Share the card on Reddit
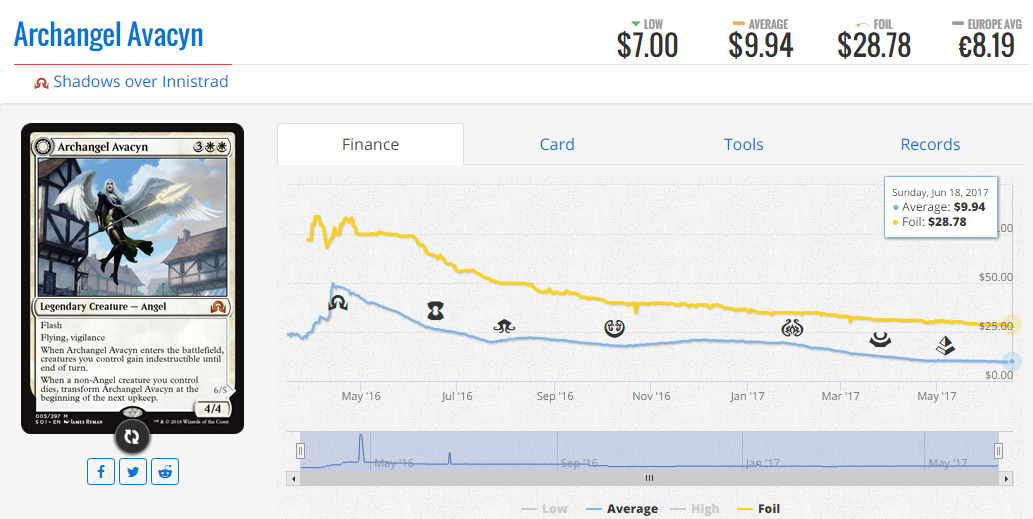The image size is (1033, 519). (x=165, y=472)
